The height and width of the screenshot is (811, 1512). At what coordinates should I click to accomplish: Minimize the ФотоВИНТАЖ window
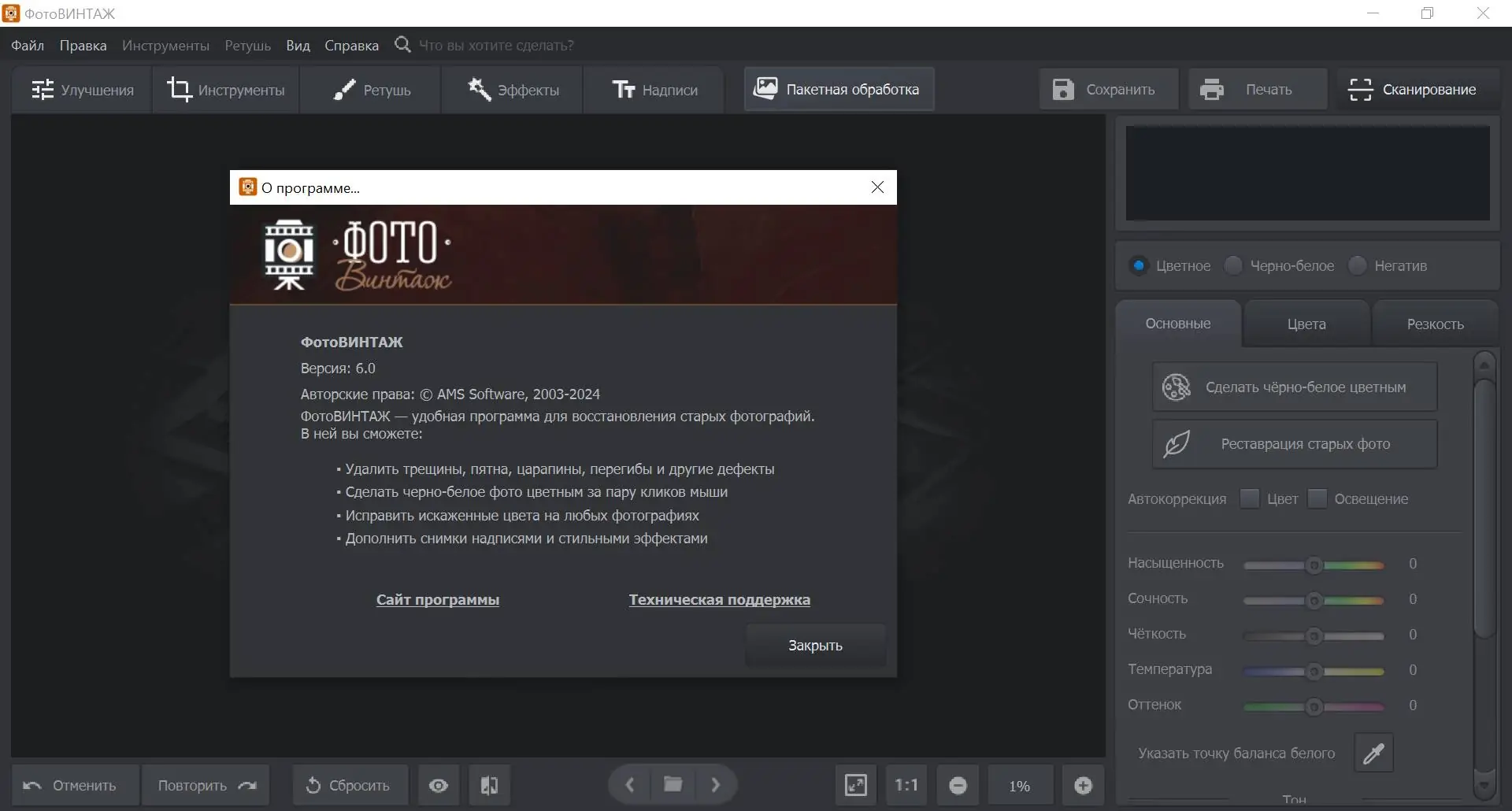(1373, 13)
